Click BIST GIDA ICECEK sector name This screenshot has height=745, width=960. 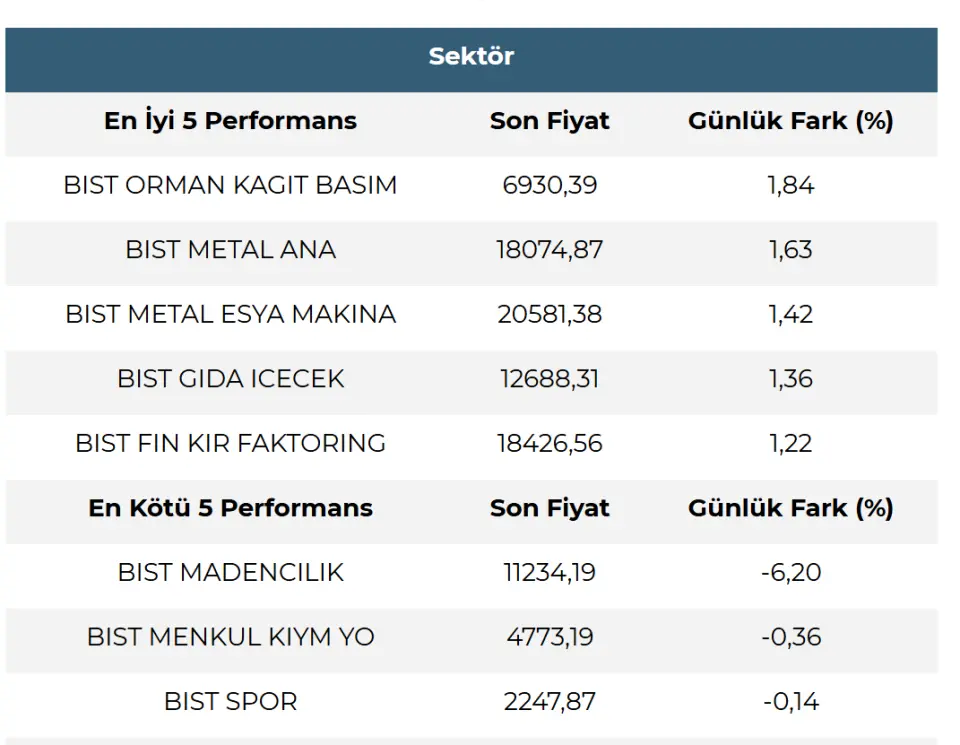[x=230, y=379]
